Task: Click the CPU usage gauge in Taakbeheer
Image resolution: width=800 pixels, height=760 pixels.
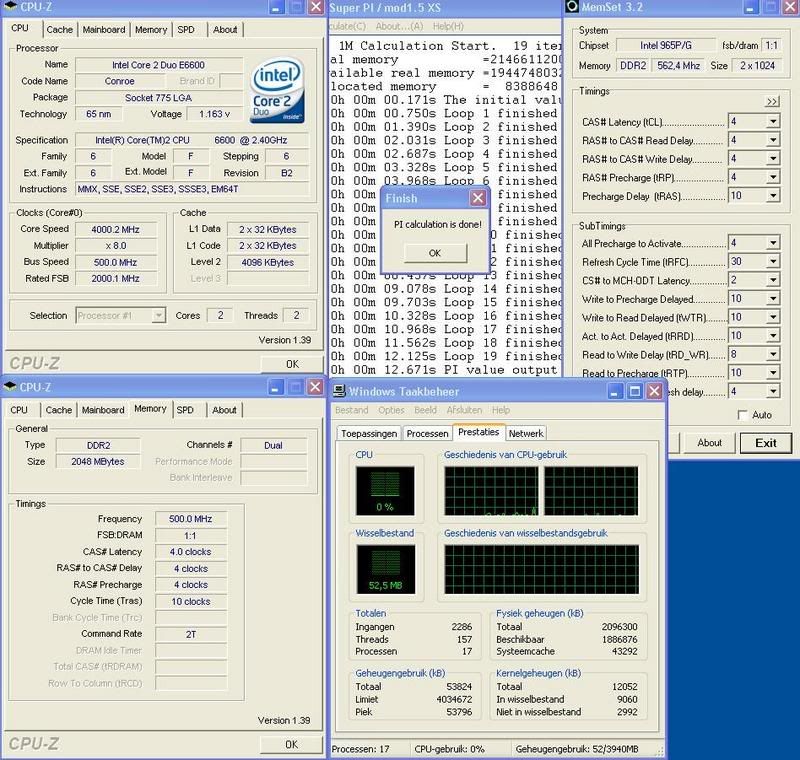Action: pyautogui.click(x=385, y=490)
